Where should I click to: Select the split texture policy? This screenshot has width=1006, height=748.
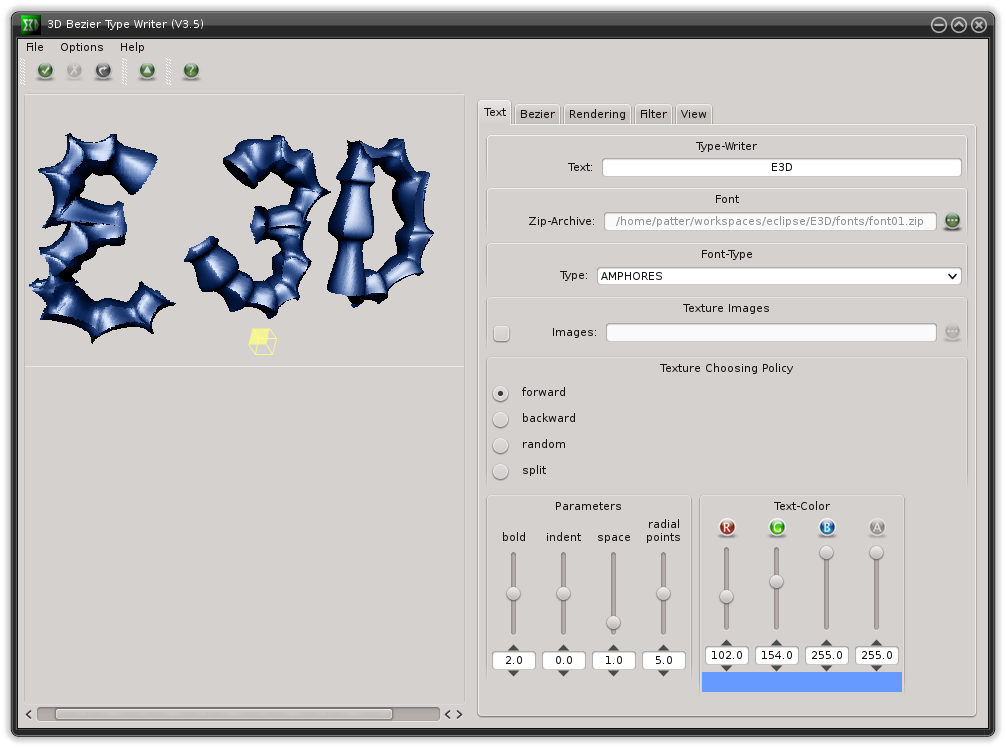click(501, 471)
